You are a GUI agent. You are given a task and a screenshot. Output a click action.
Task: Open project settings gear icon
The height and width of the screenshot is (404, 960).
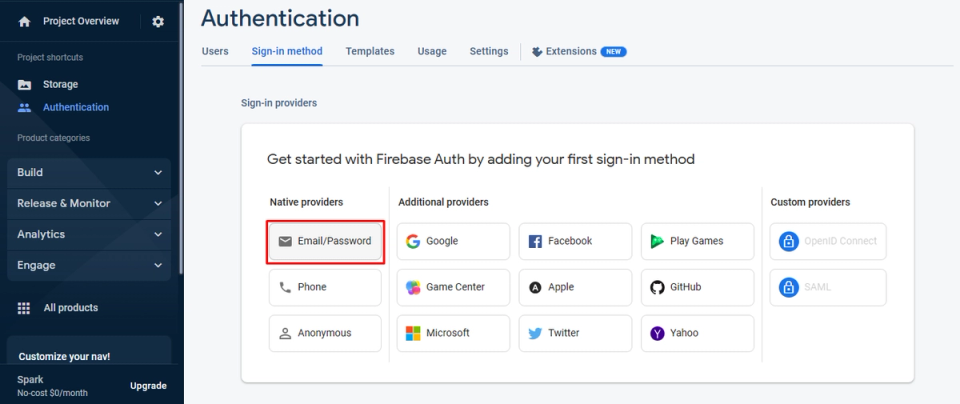point(158,21)
